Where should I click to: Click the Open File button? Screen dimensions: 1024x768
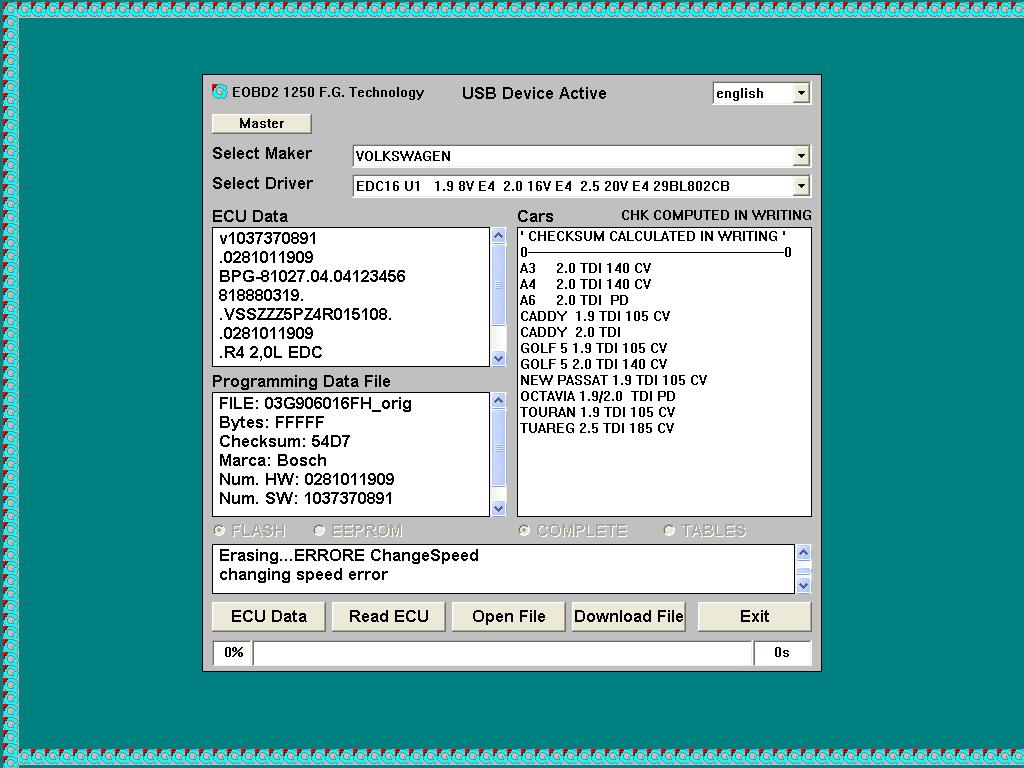(x=509, y=616)
